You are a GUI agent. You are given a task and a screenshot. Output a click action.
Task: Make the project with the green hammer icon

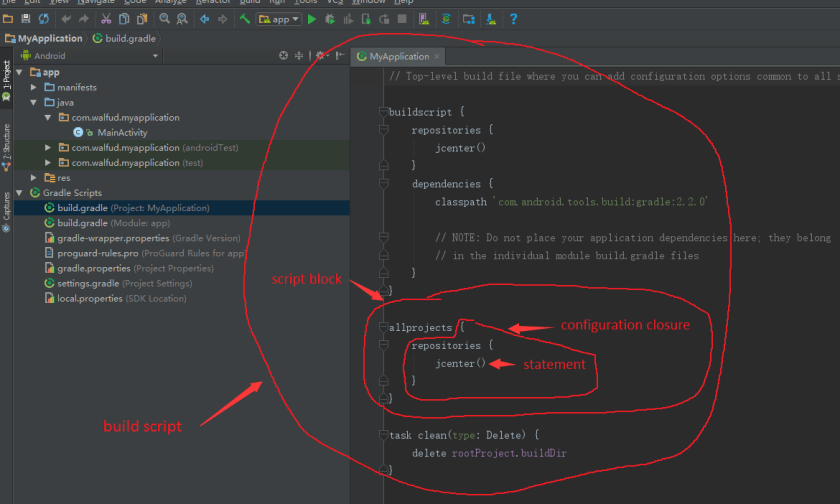click(245, 19)
